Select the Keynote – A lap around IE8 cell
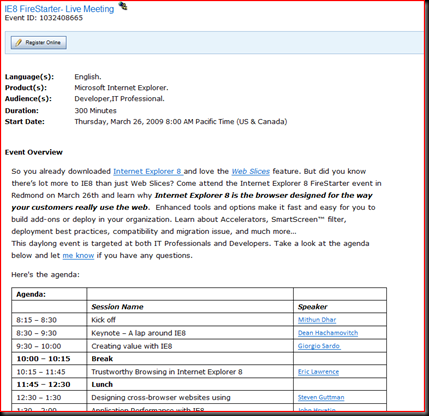The width and height of the screenshot is (429, 416). (190, 333)
